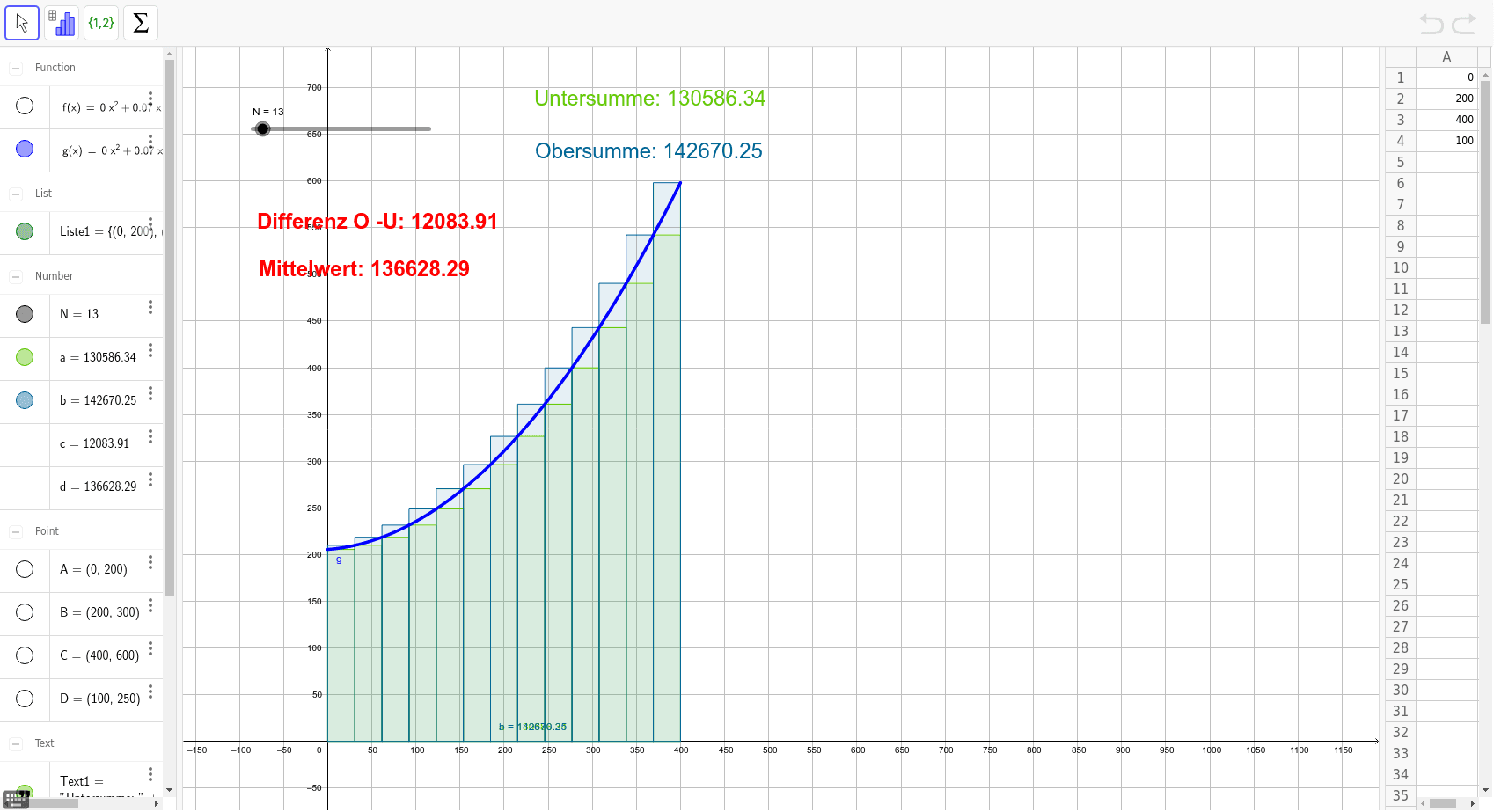Click algebra panel scroll-down arrow

click(169, 790)
